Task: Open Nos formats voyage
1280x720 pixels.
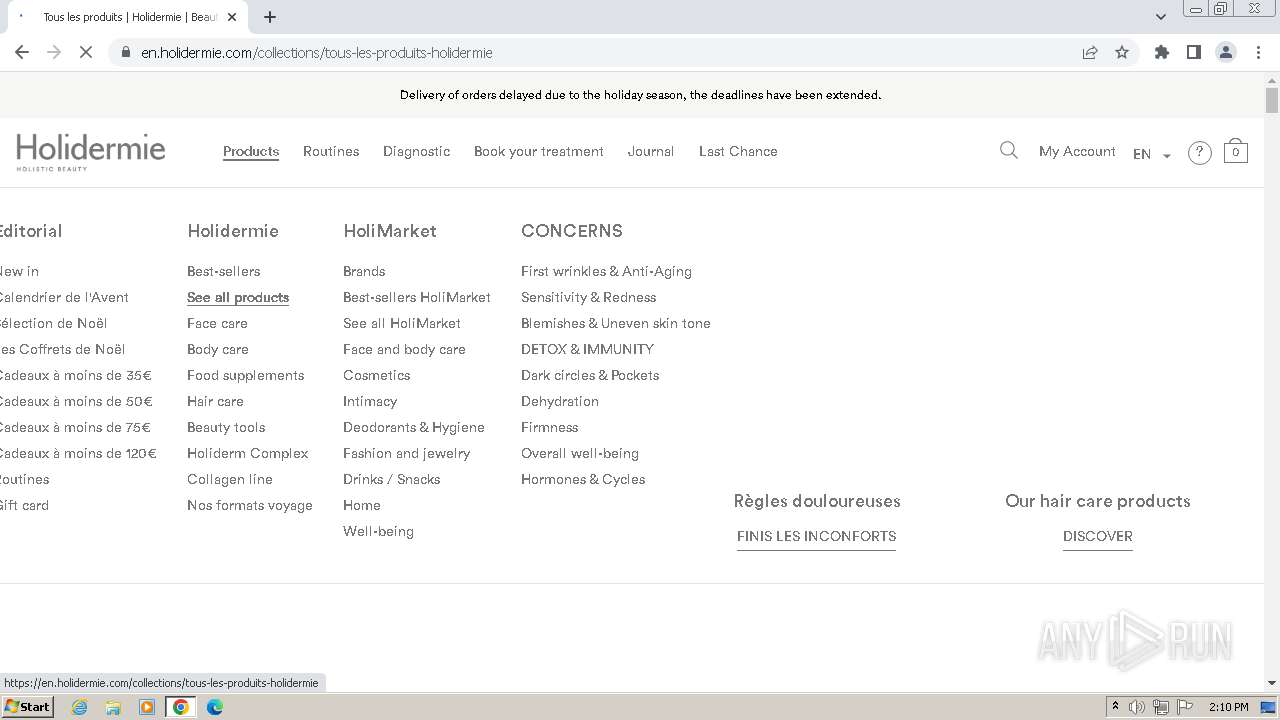Action: point(250,505)
